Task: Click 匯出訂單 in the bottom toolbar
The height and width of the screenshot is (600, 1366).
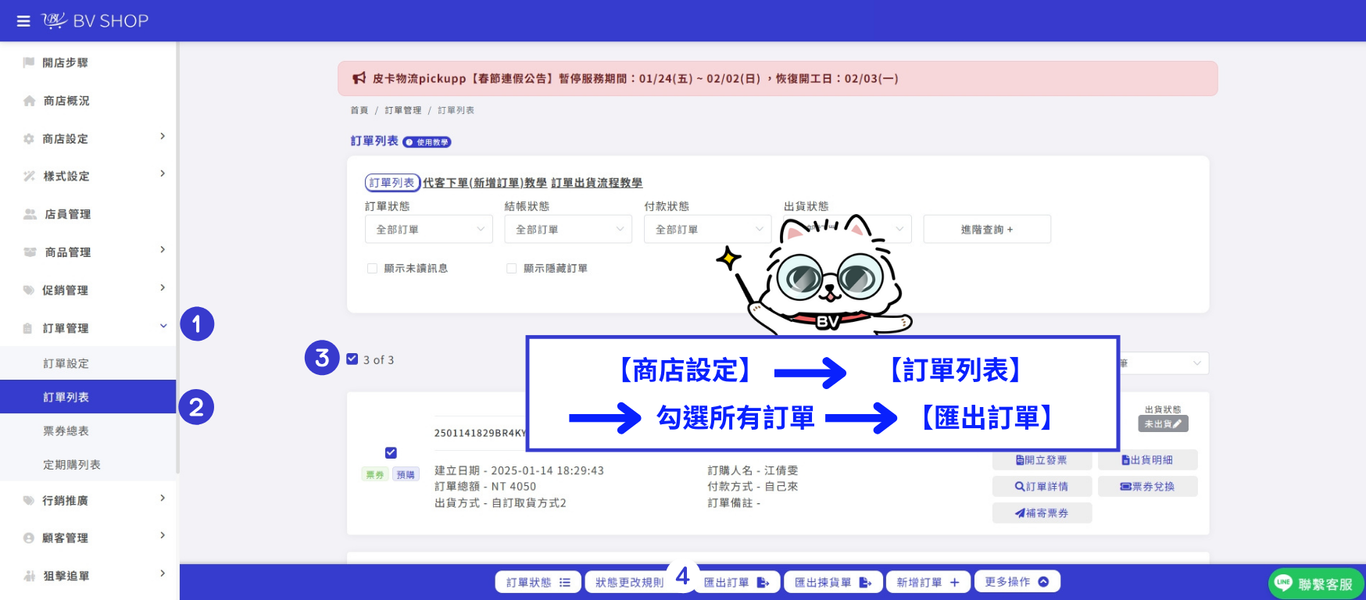Action: tap(736, 582)
